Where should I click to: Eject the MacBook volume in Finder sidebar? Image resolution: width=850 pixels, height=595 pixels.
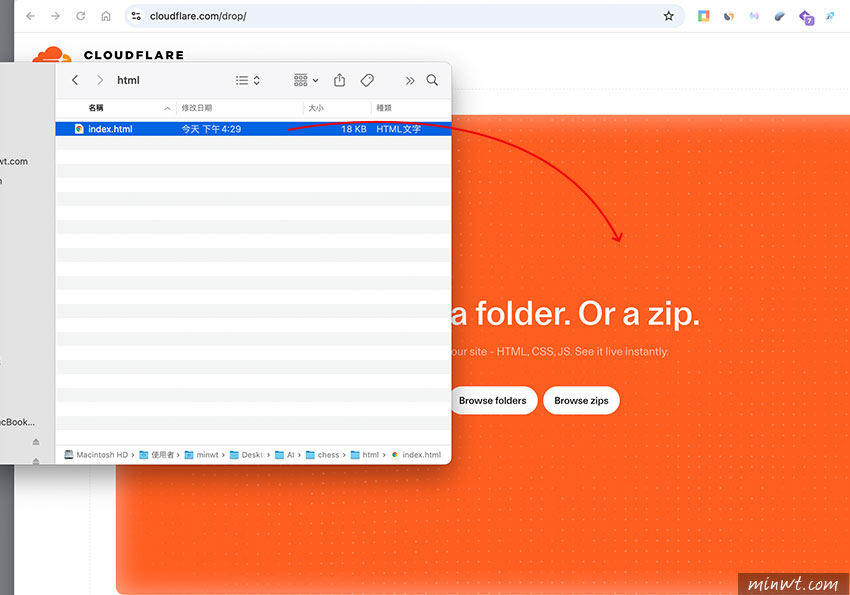coord(36,442)
